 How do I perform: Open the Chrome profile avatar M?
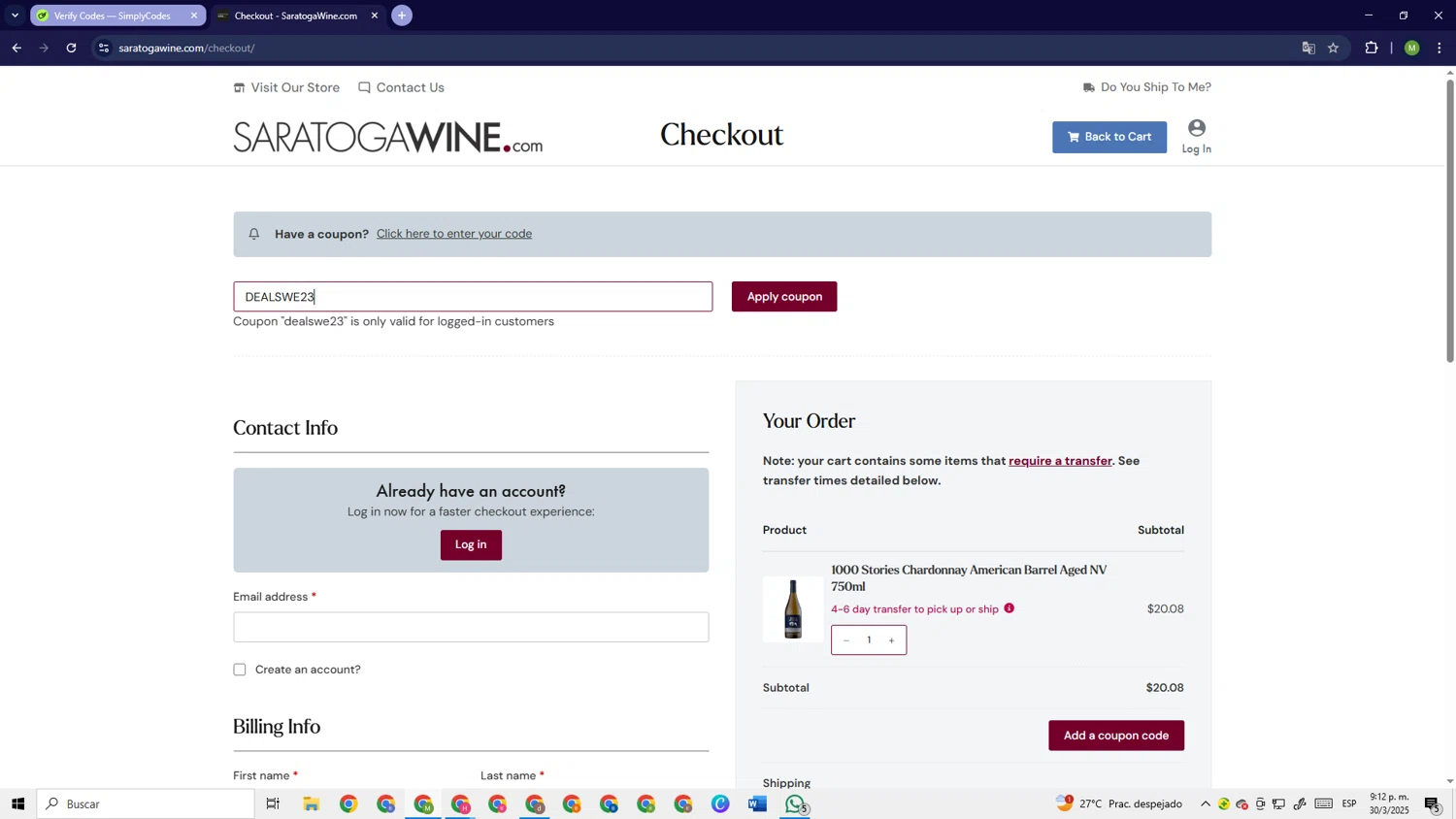click(x=1412, y=48)
